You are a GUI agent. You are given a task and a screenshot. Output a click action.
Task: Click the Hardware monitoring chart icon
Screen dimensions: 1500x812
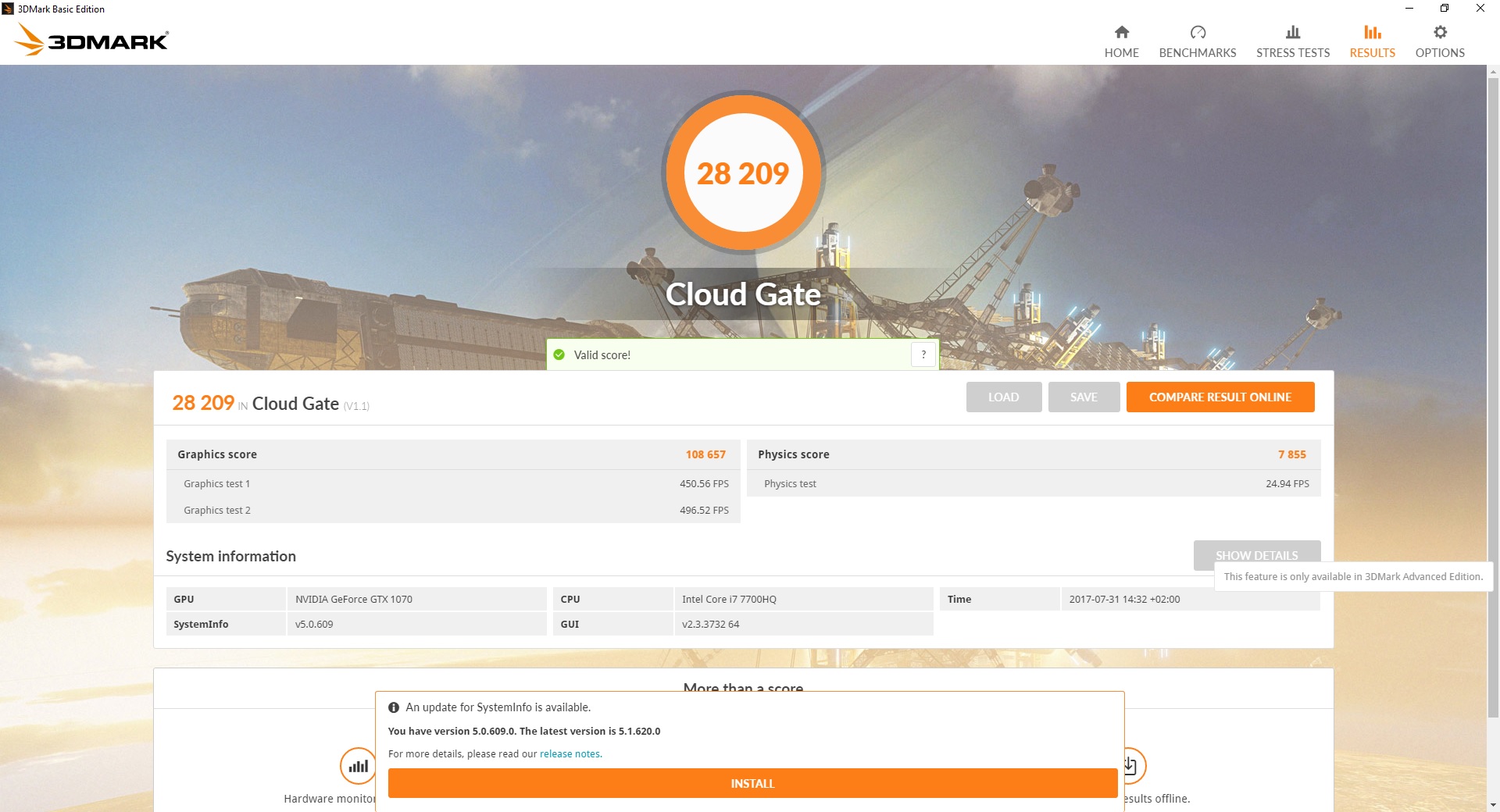pos(358,766)
